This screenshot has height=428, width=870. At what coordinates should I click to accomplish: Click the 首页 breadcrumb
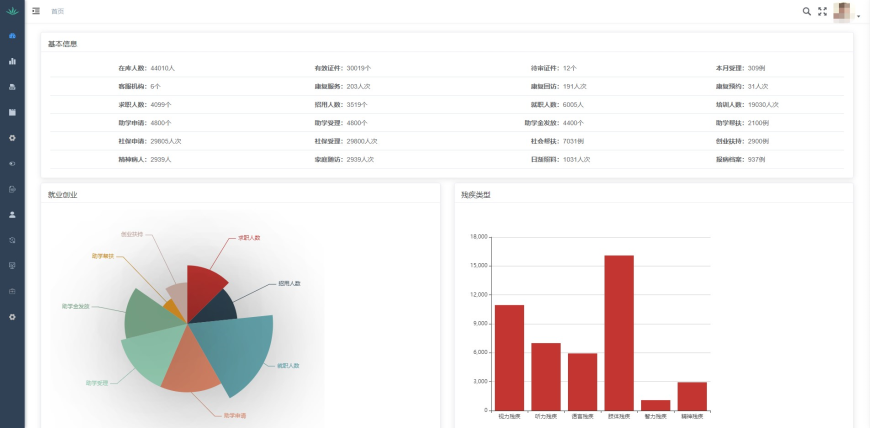pyautogui.click(x=58, y=11)
